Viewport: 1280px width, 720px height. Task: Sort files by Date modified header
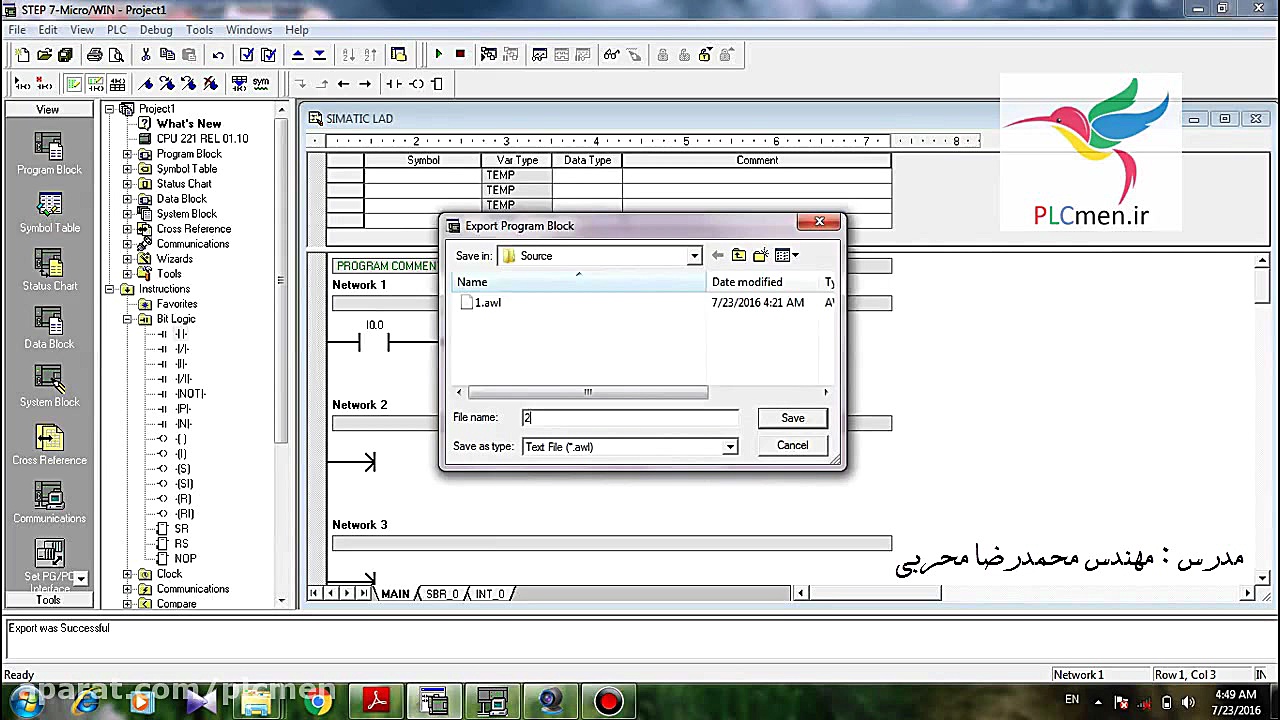pyautogui.click(x=762, y=282)
